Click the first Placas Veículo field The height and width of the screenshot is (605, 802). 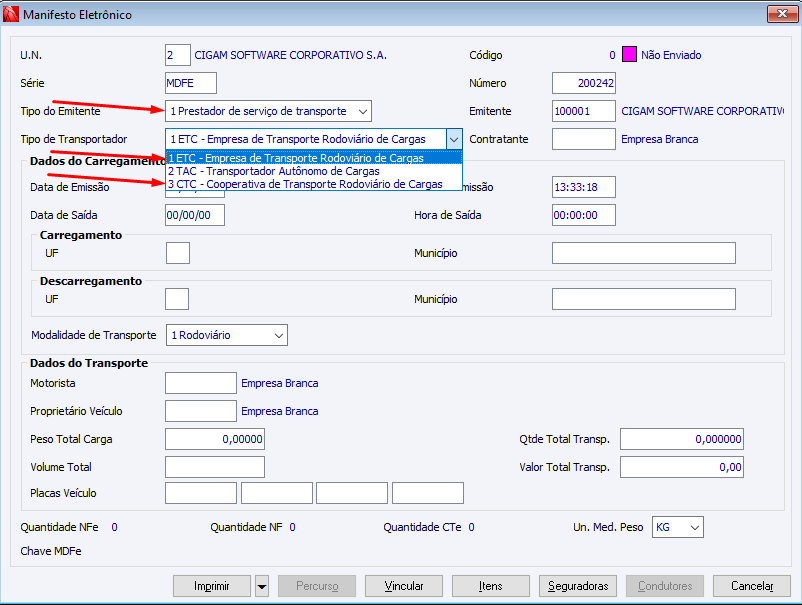(x=200, y=493)
